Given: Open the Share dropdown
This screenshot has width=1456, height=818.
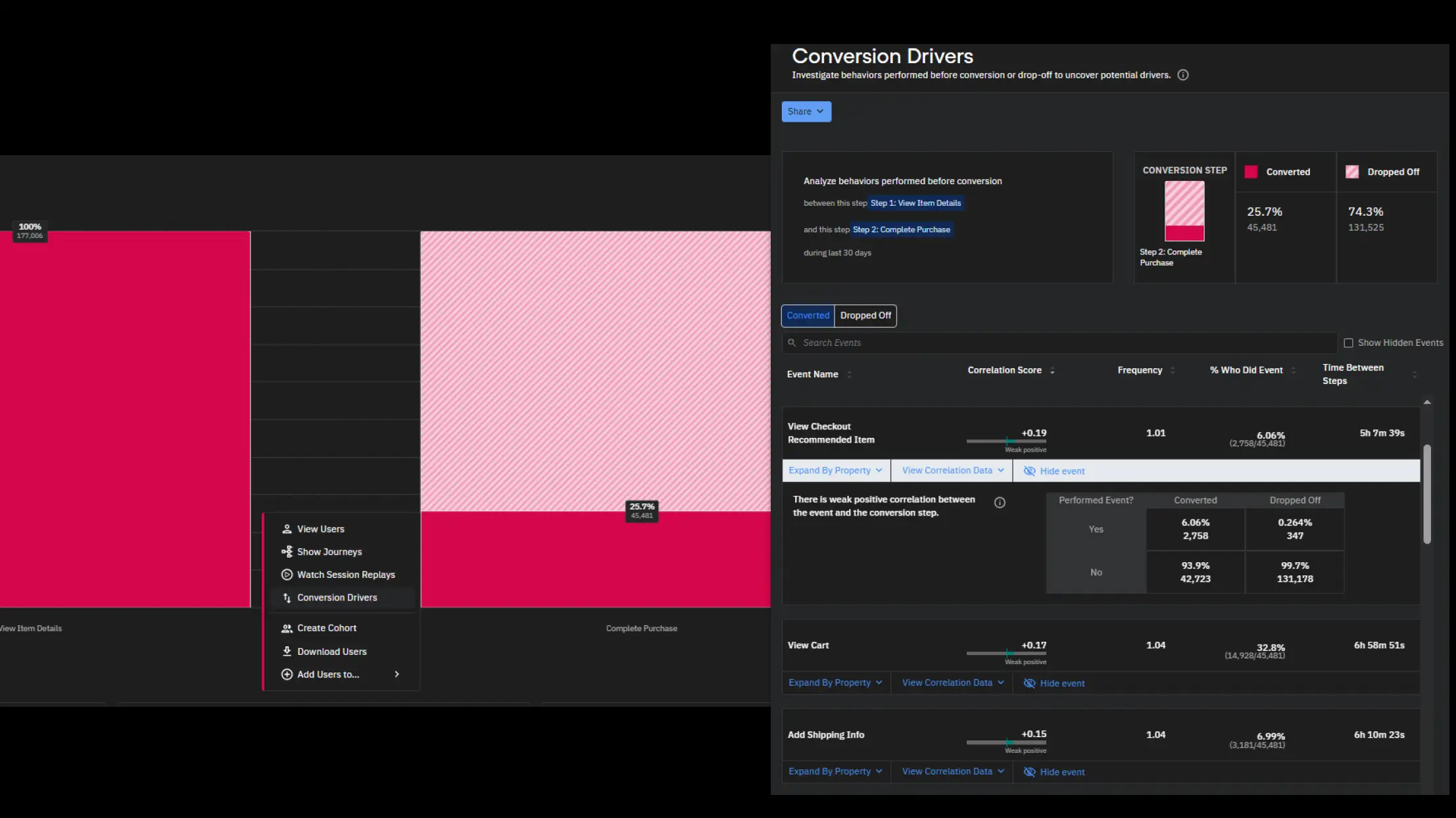Looking at the screenshot, I should 806,112.
